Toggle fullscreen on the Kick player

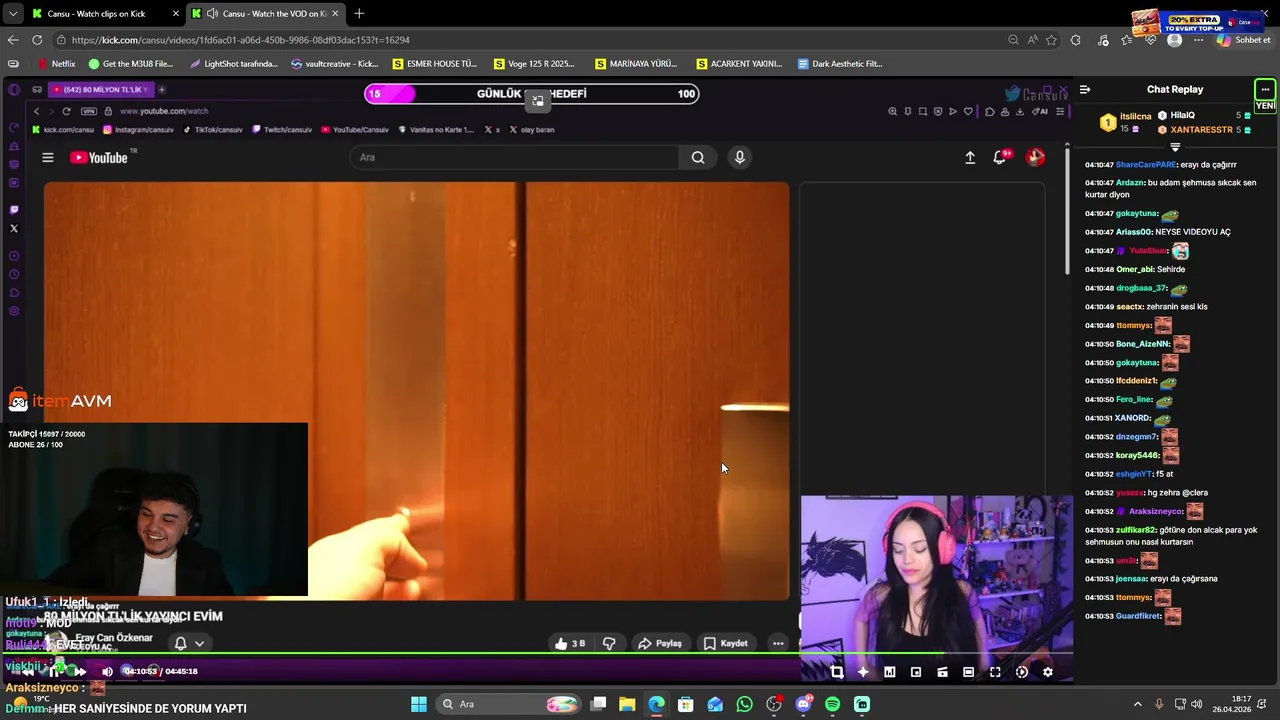click(x=995, y=672)
